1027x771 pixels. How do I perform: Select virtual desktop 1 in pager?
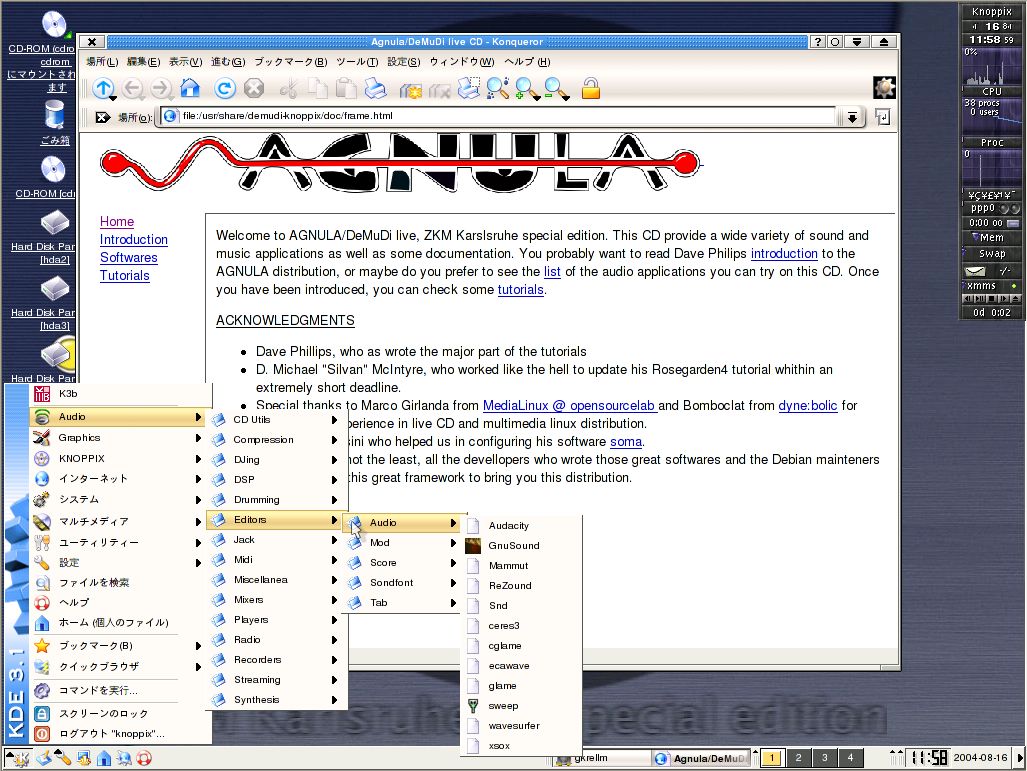[772, 758]
